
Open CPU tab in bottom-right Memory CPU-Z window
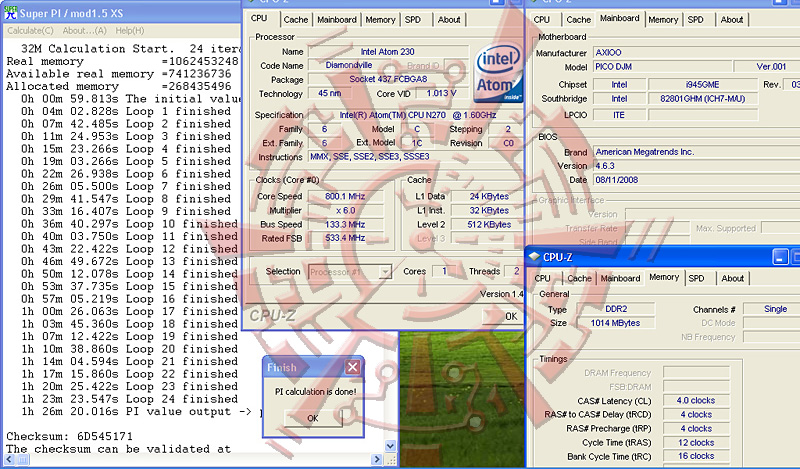[x=542, y=279]
